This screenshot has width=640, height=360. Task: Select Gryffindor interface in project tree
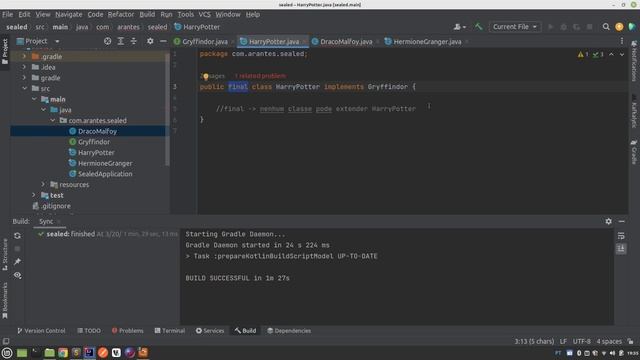point(94,142)
